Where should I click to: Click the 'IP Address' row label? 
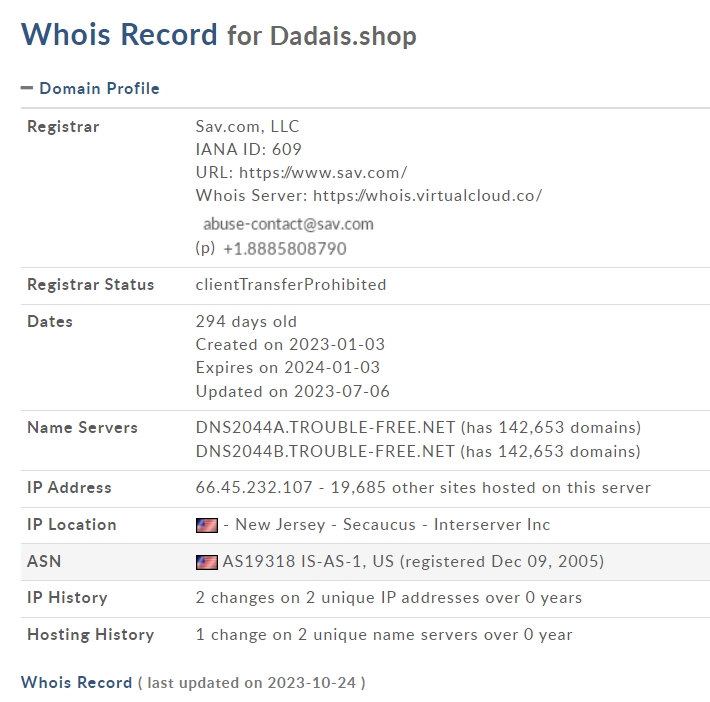(x=69, y=488)
